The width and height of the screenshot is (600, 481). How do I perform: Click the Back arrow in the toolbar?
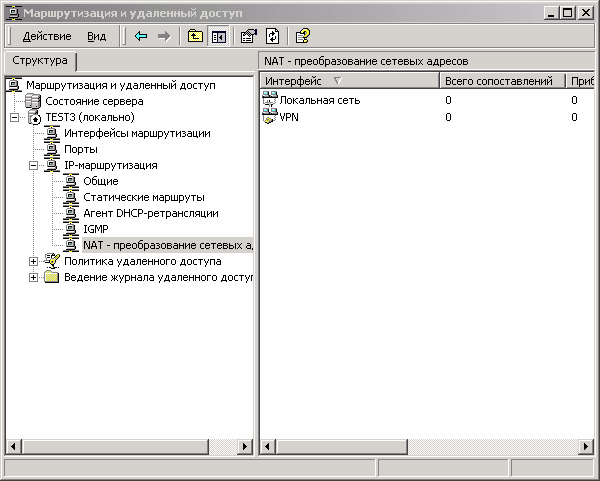tap(141, 36)
